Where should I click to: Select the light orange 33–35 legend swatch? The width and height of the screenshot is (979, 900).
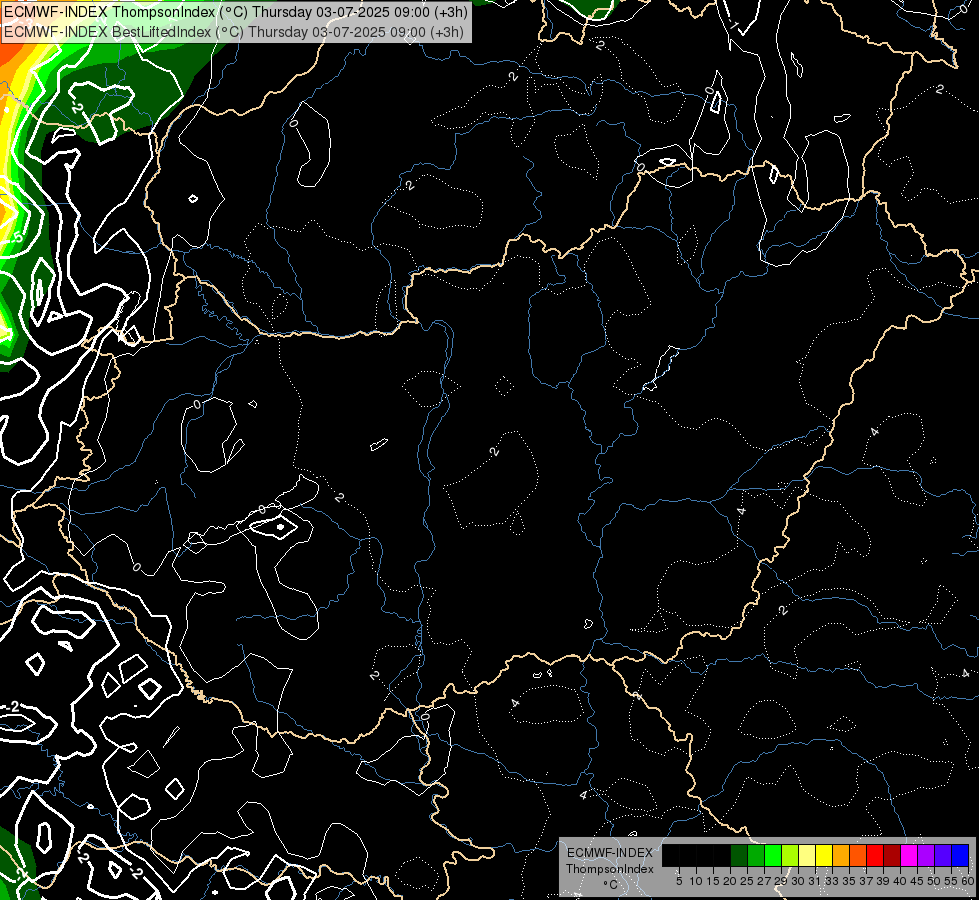click(841, 855)
